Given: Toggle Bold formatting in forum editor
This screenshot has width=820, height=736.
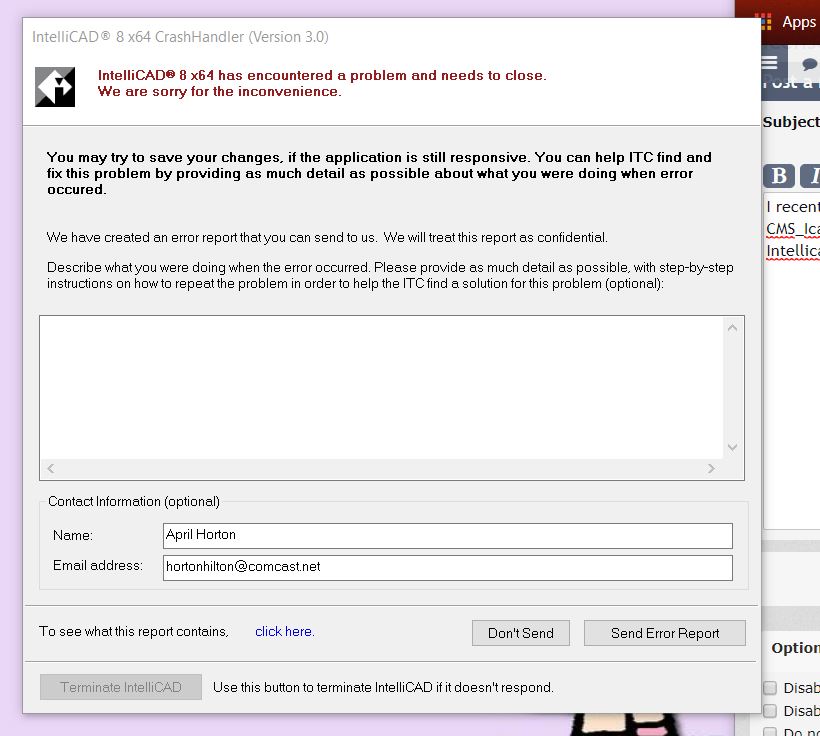Looking at the screenshot, I should pyautogui.click(x=779, y=176).
